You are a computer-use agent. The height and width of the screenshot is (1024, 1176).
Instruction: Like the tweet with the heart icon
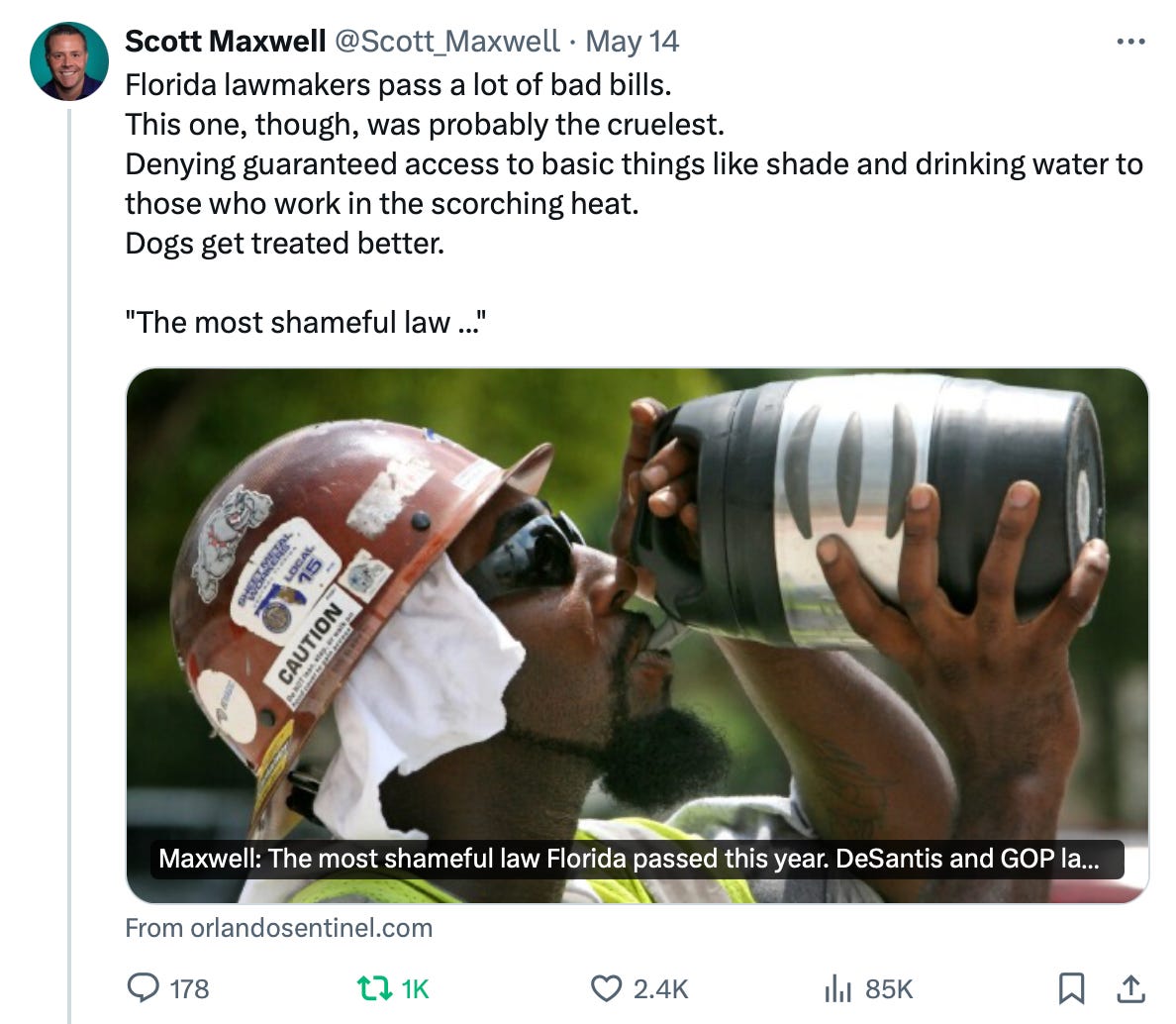click(x=606, y=988)
